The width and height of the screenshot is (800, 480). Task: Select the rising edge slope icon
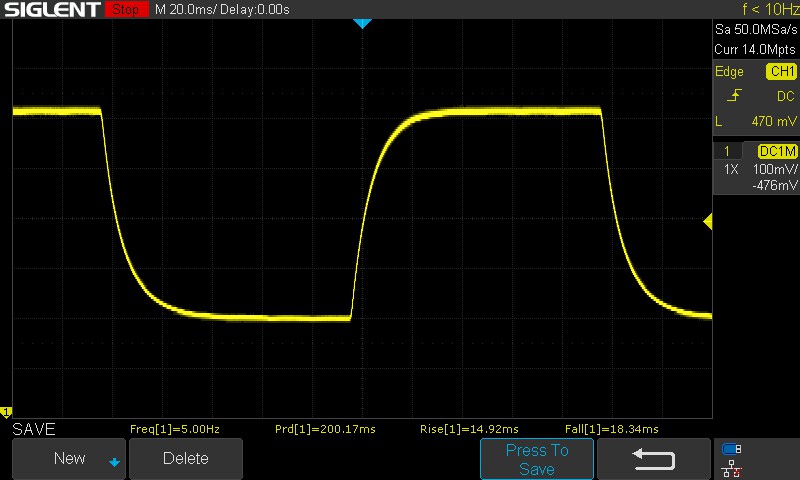[734, 95]
